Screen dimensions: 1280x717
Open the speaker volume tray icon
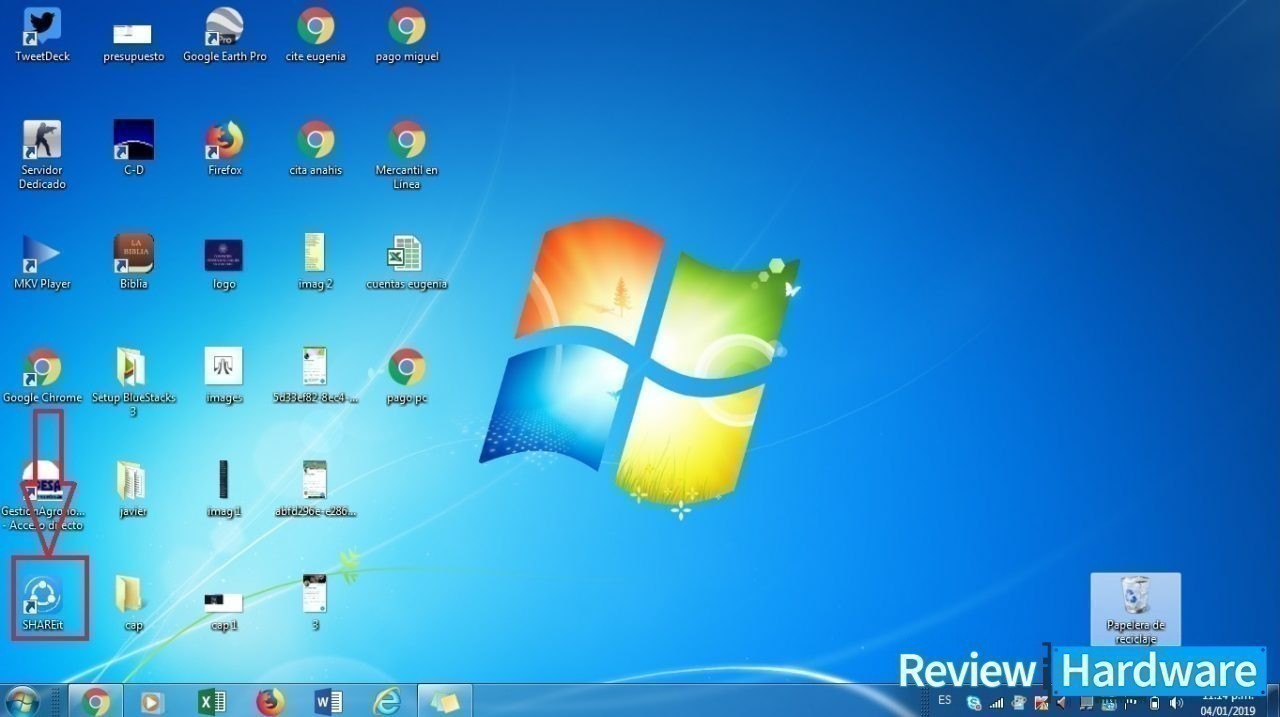(x=1176, y=703)
